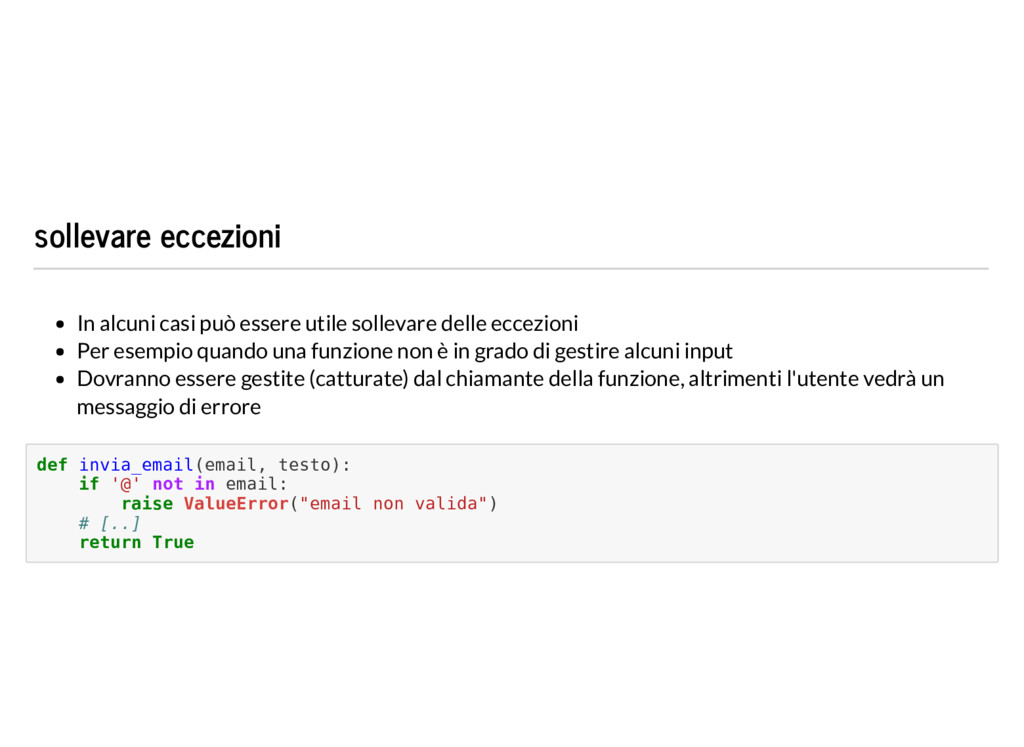Click the bullet starting with "Per esempio quando"
Screen dimensions: 1024x747
(x=405, y=351)
